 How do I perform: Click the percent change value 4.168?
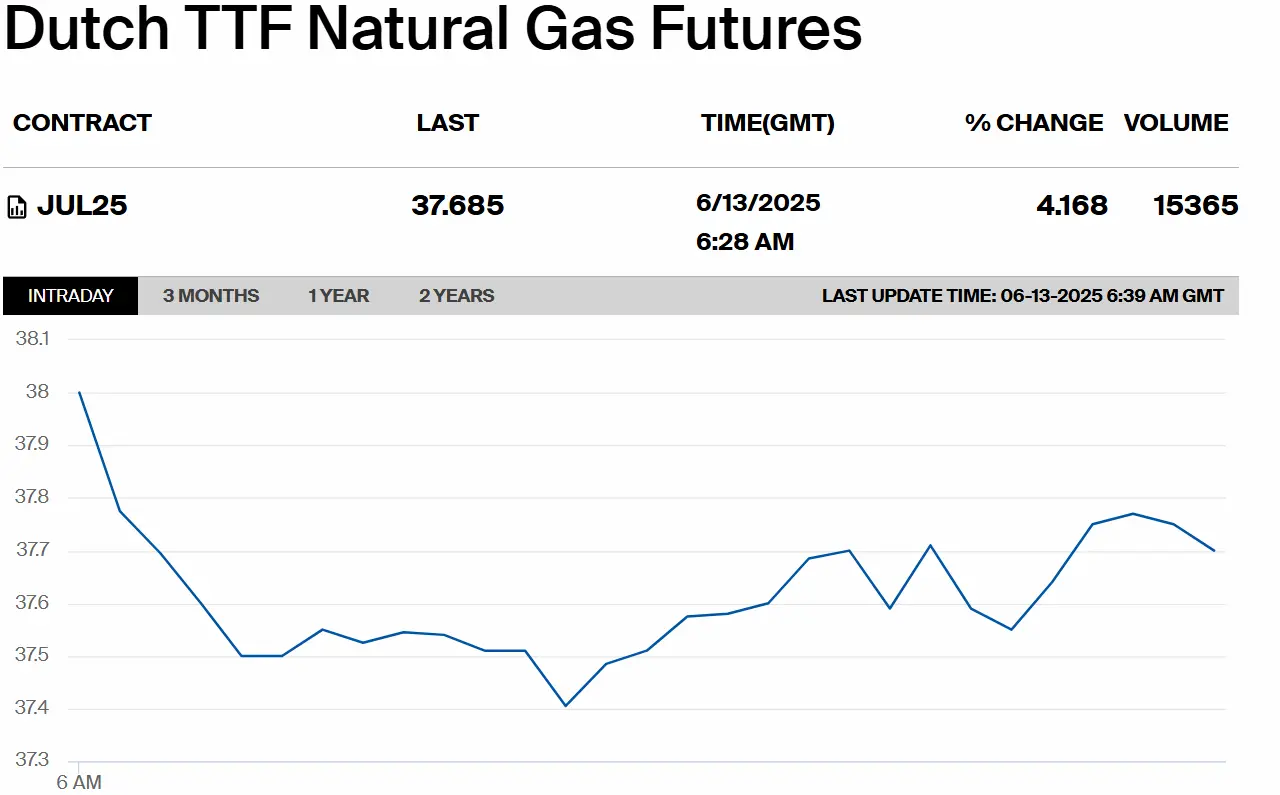point(1072,206)
